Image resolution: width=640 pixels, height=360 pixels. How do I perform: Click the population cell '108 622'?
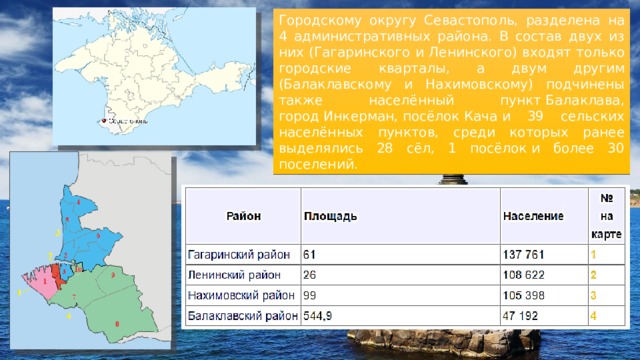[544, 275]
